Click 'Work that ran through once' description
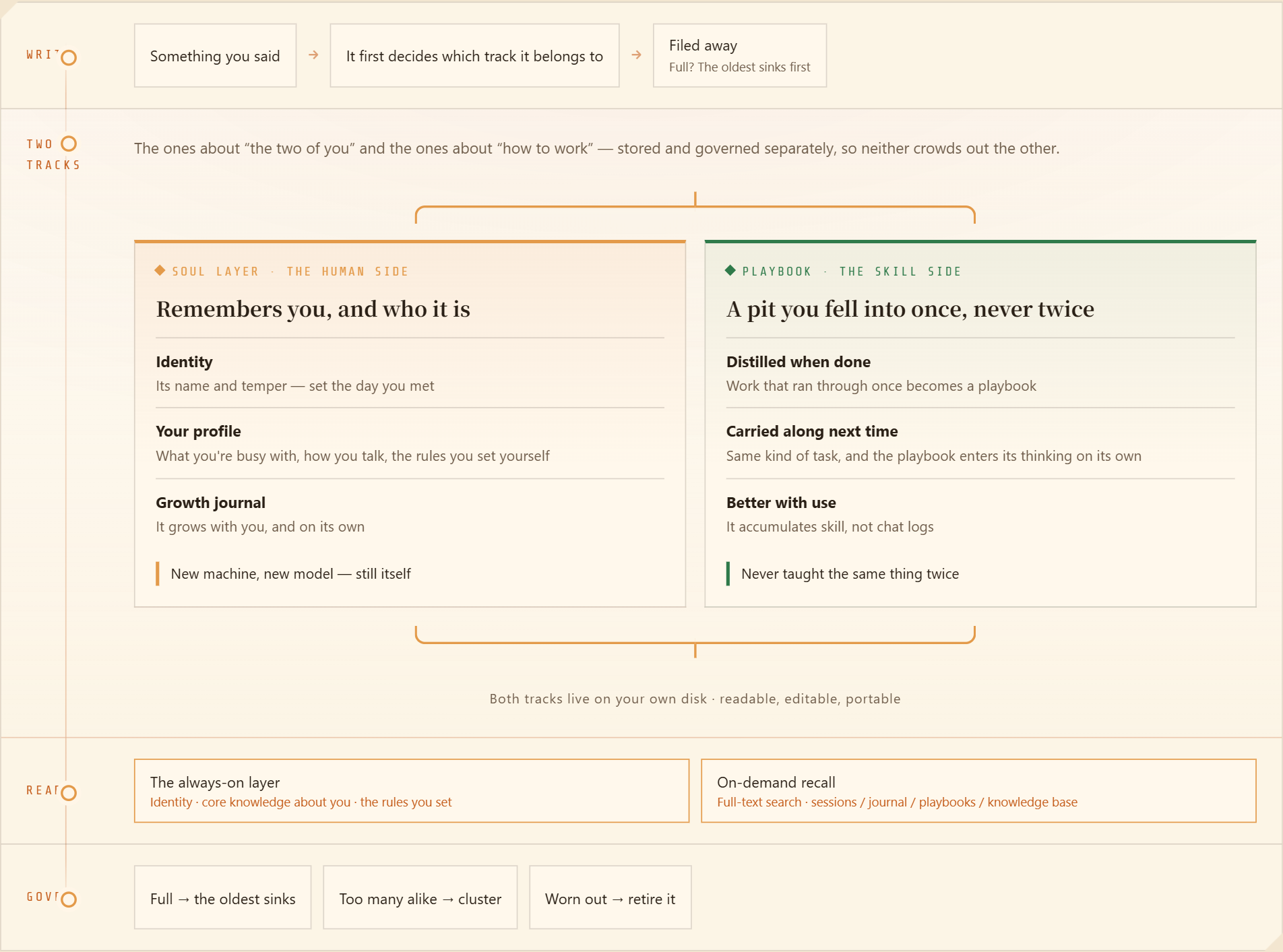This screenshot has width=1283, height=952. 881,386
